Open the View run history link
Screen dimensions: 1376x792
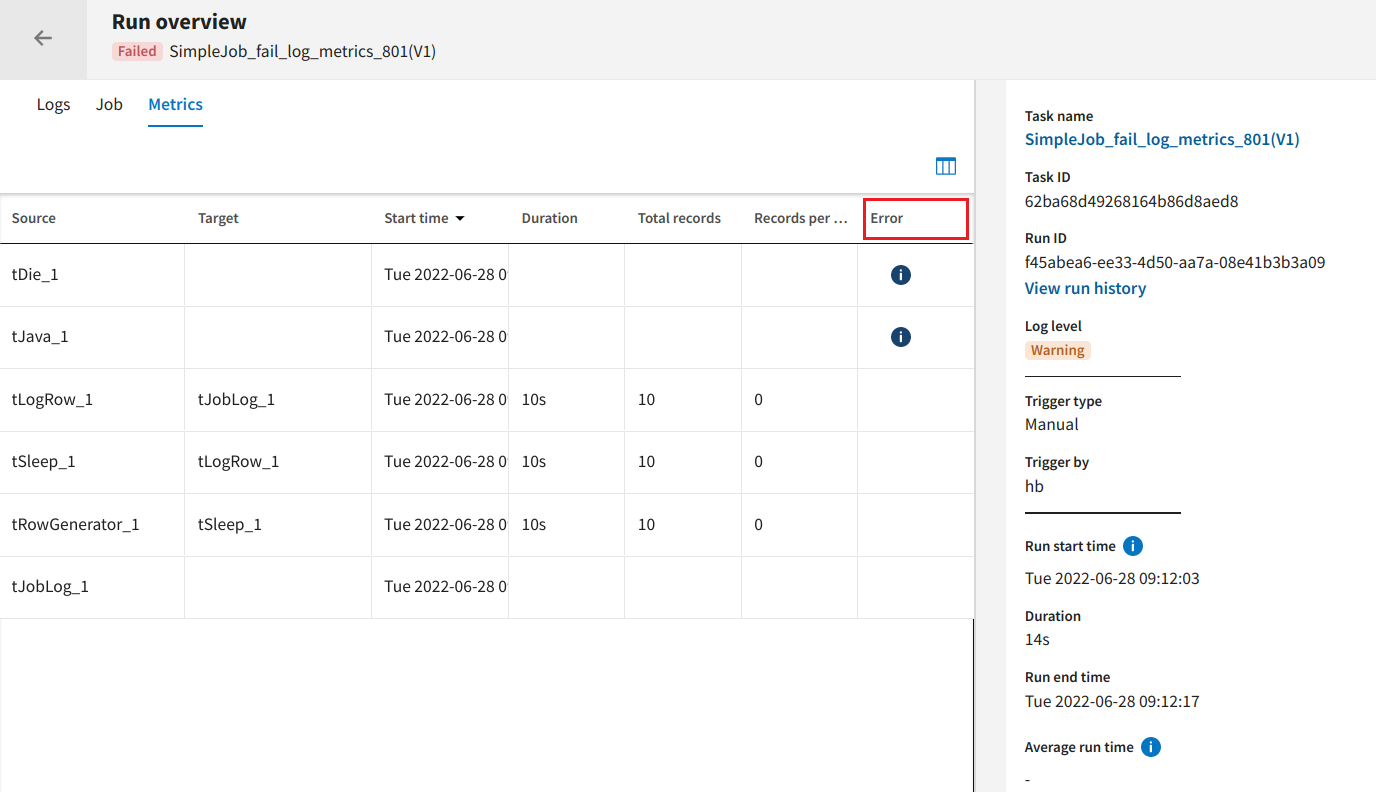(1085, 288)
